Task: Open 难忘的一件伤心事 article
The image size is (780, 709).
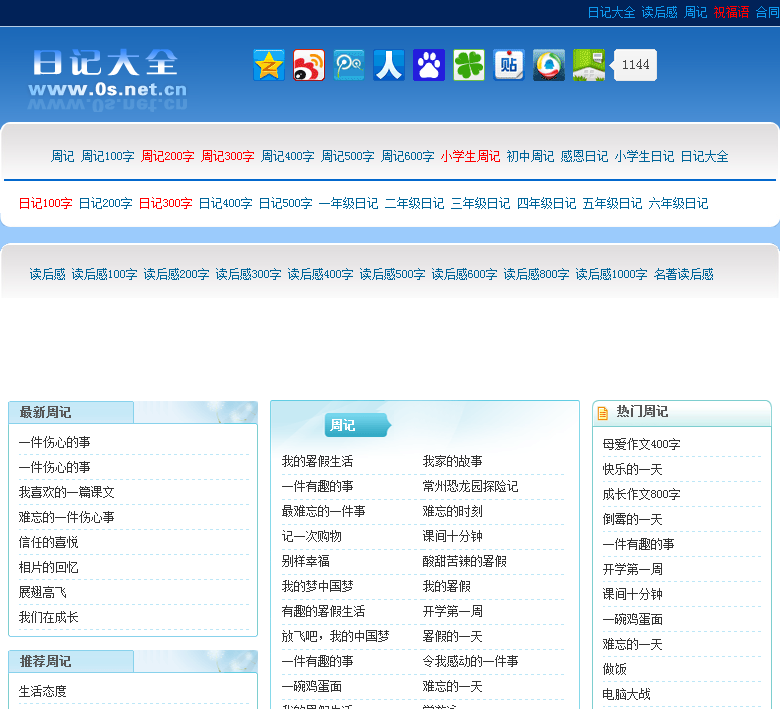Action: (x=67, y=517)
